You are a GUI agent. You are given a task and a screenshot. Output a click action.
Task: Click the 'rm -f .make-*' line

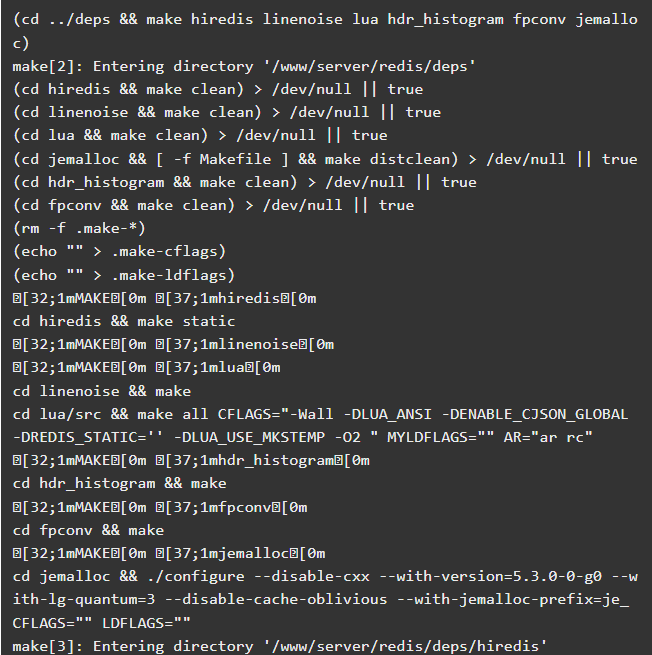79,228
